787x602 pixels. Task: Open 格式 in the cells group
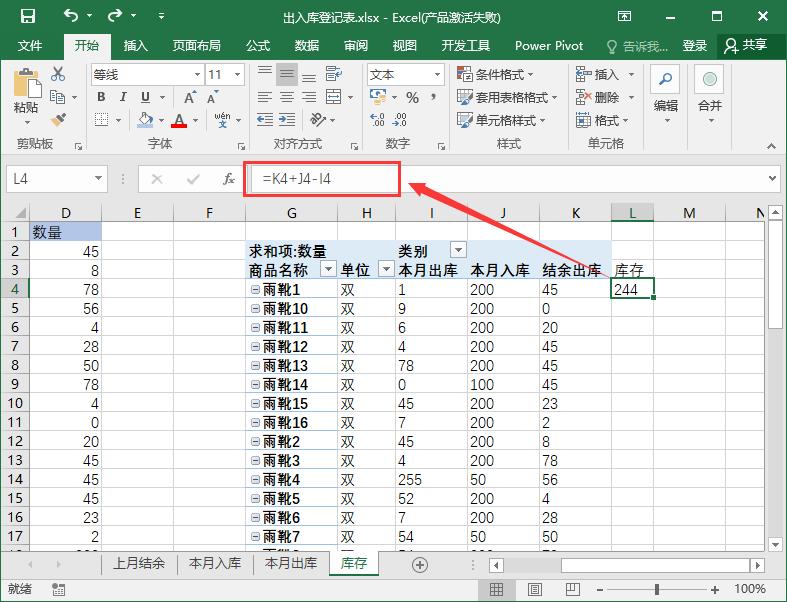602,121
